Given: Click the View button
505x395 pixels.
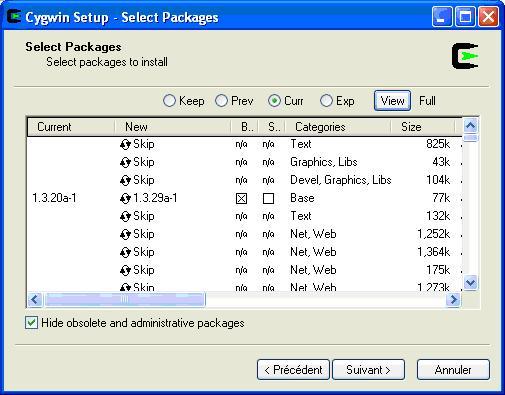Looking at the screenshot, I should (392, 101).
